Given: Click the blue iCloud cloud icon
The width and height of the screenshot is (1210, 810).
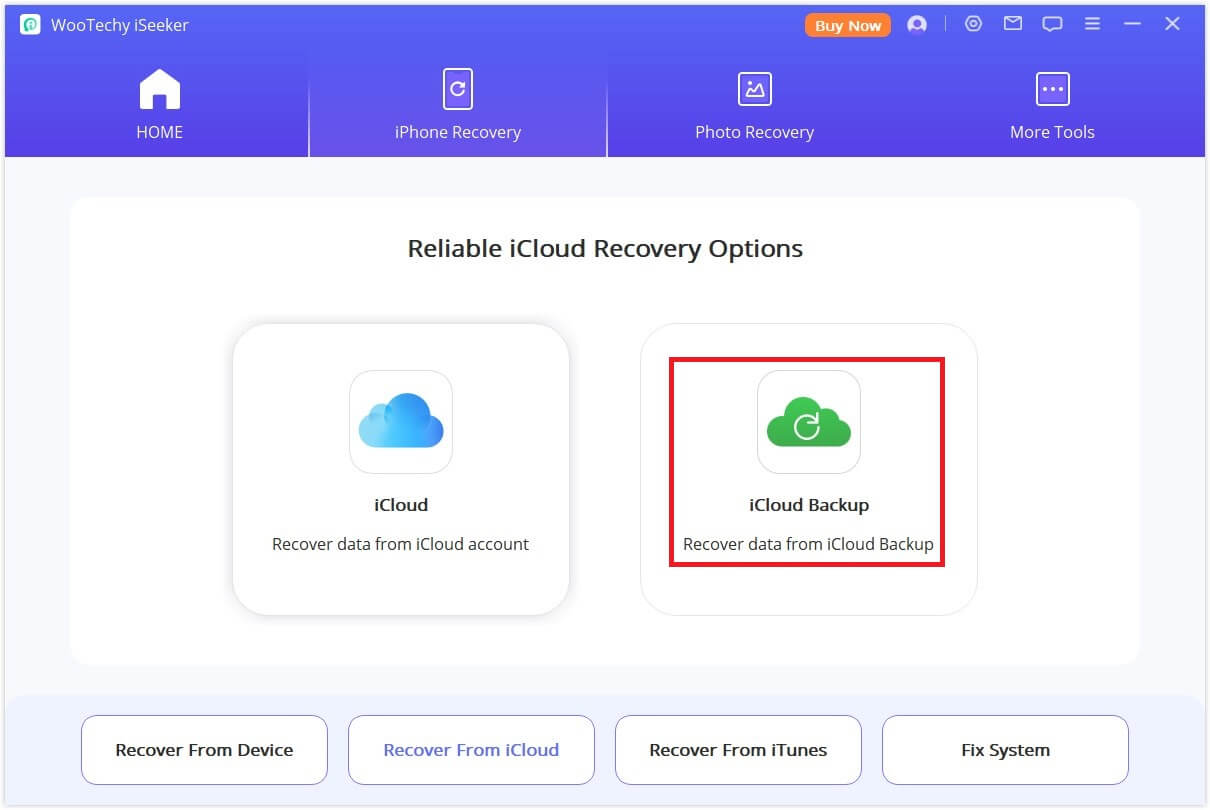Looking at the screenshot, I should point(401,422).
